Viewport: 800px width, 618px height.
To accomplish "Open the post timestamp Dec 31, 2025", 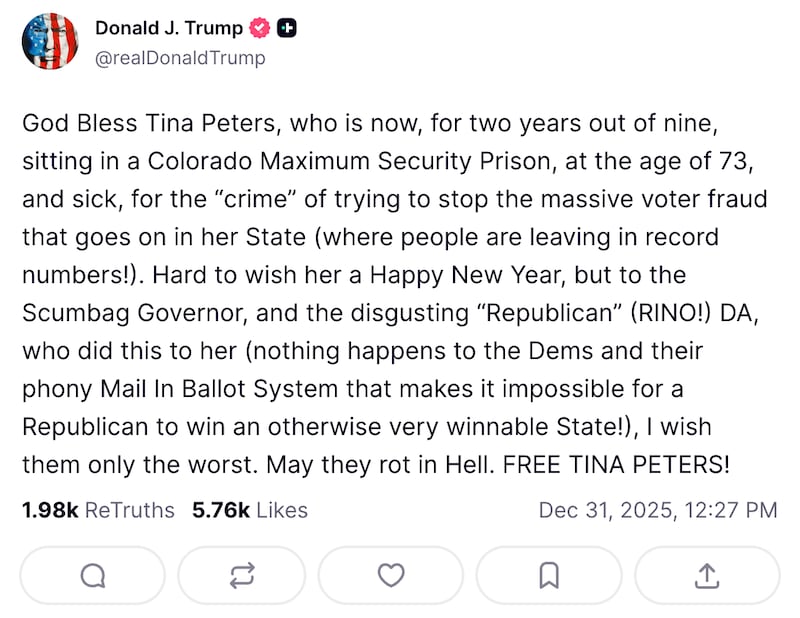I will coord(660,510).
